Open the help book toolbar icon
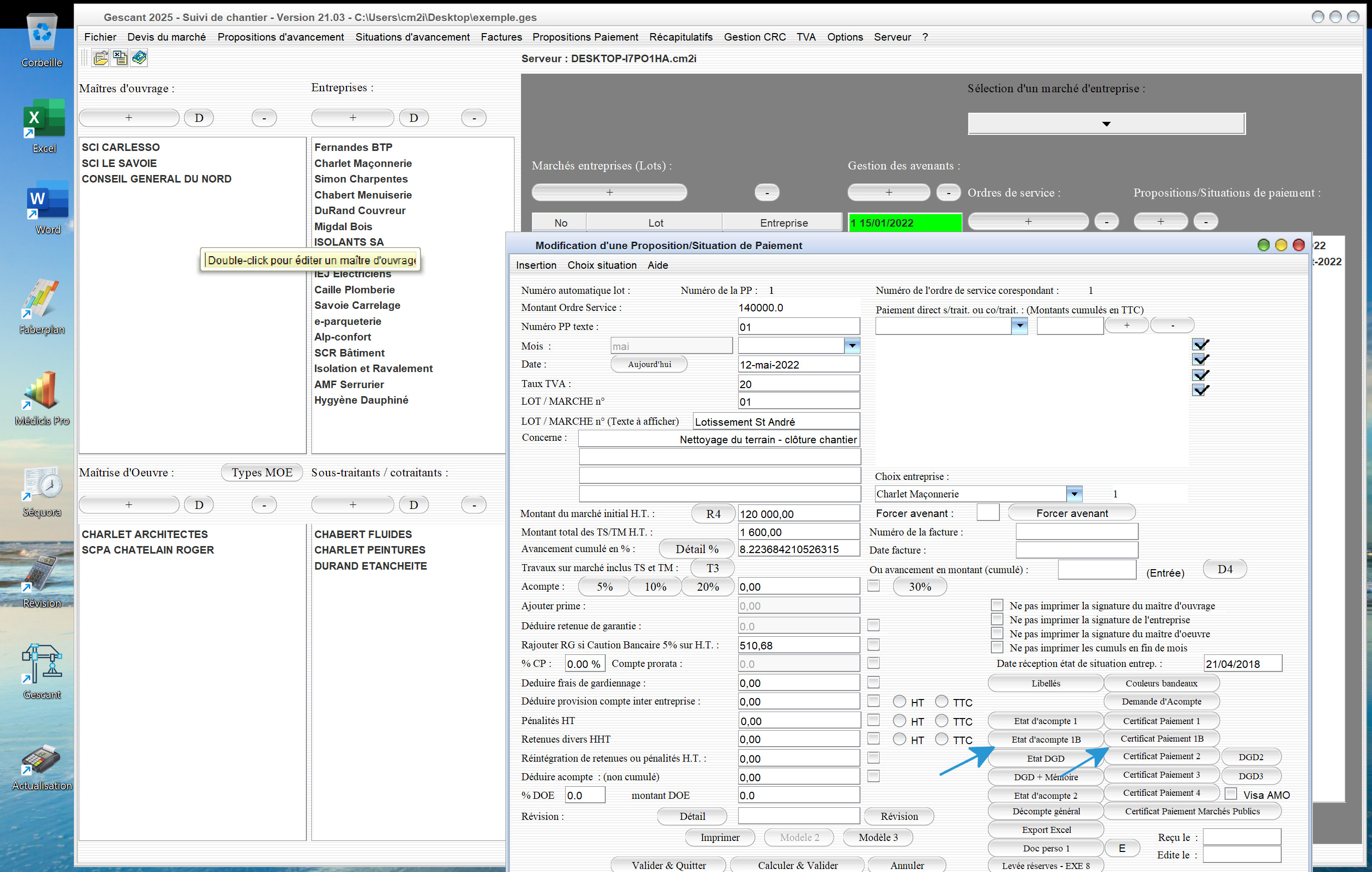The height and width of the screenshot is (872, 1372). click(139, 58)
